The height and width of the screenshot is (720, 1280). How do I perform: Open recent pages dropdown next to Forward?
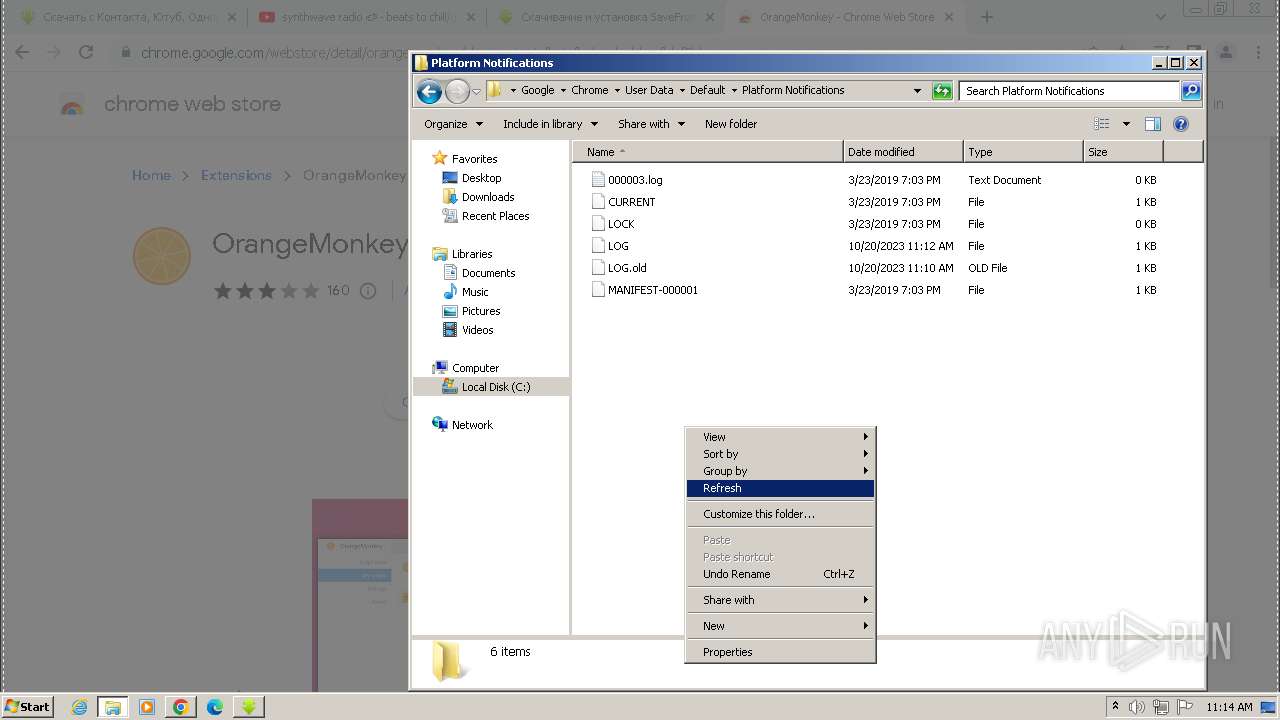477,91
